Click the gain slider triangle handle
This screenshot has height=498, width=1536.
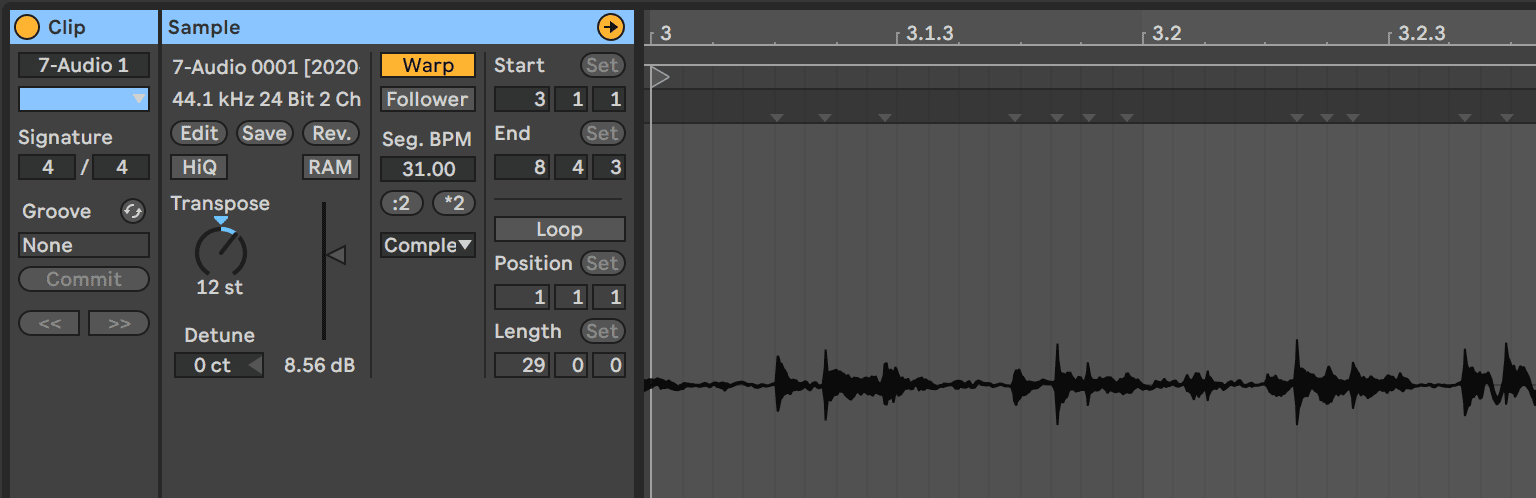[x=336, y=256]
